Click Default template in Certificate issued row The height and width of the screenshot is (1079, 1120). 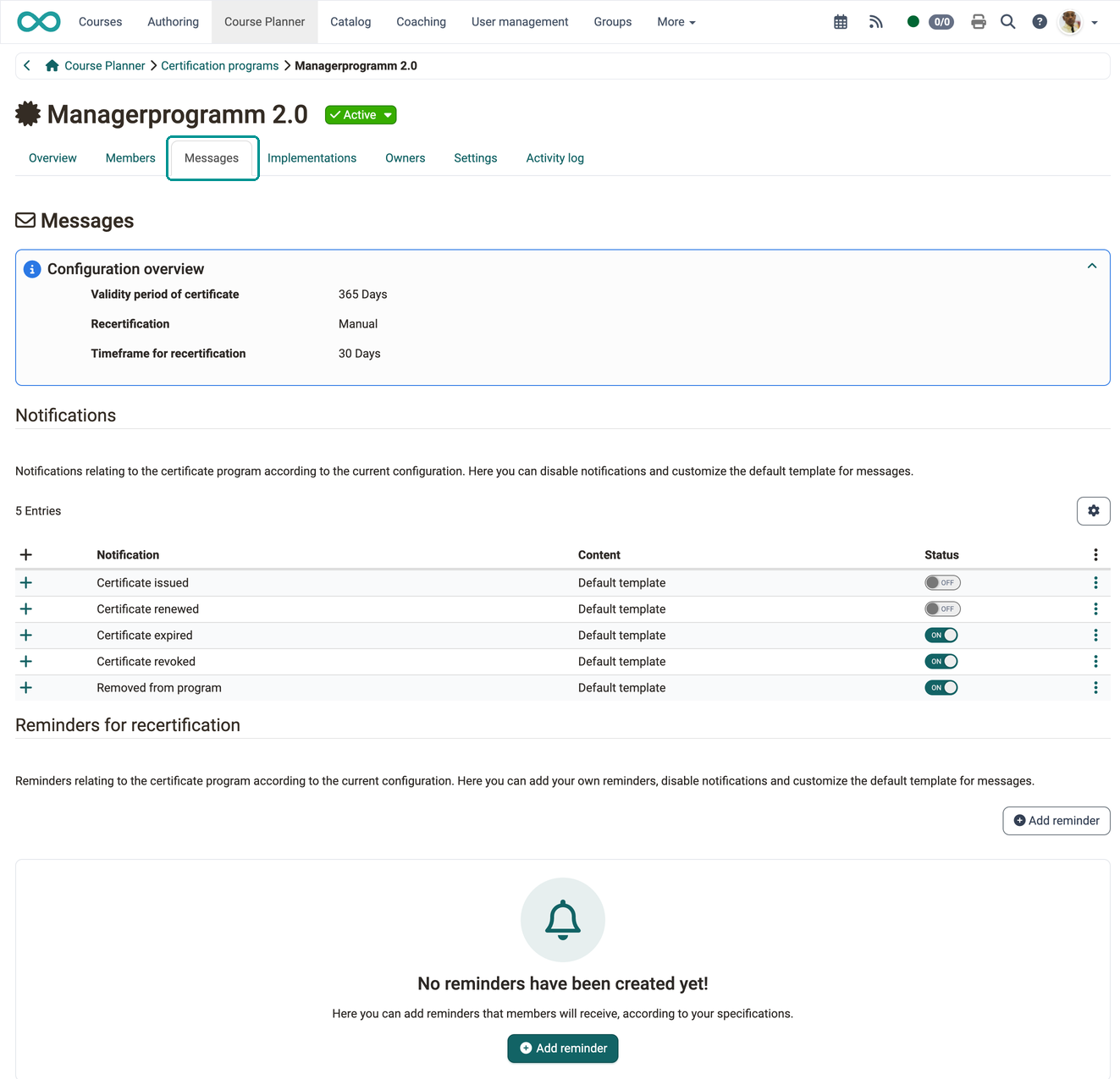(622, 582)
